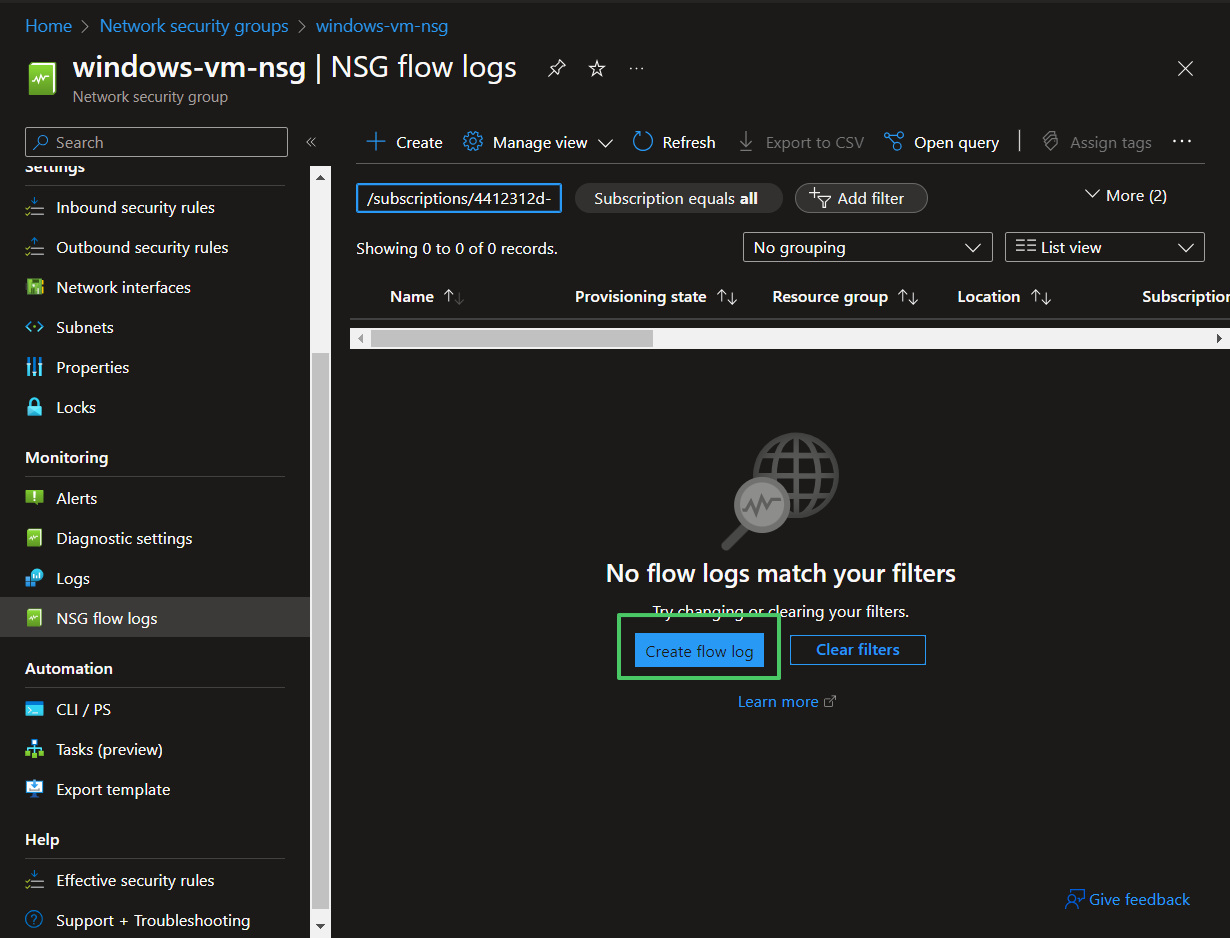Click the left menu Search field
This screenshot has width=1230, height=938.
156,142
